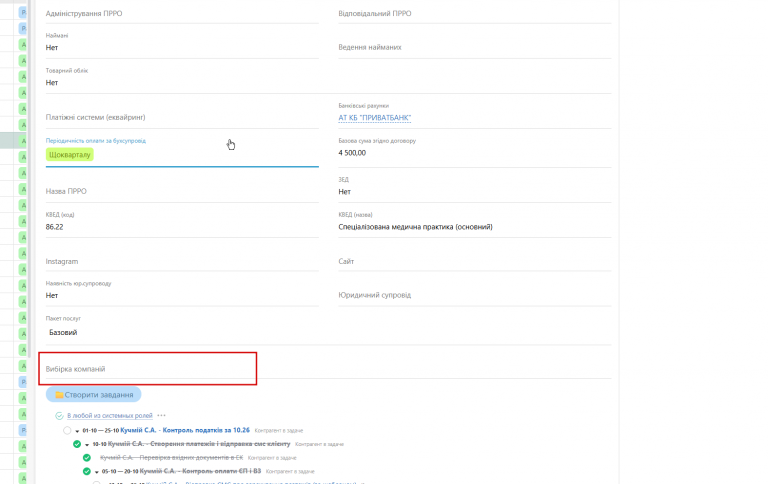Open the В любой из системных ролей link
This screenshot has width=768, height=484.
pyautogui.click(x=110, y=415)
